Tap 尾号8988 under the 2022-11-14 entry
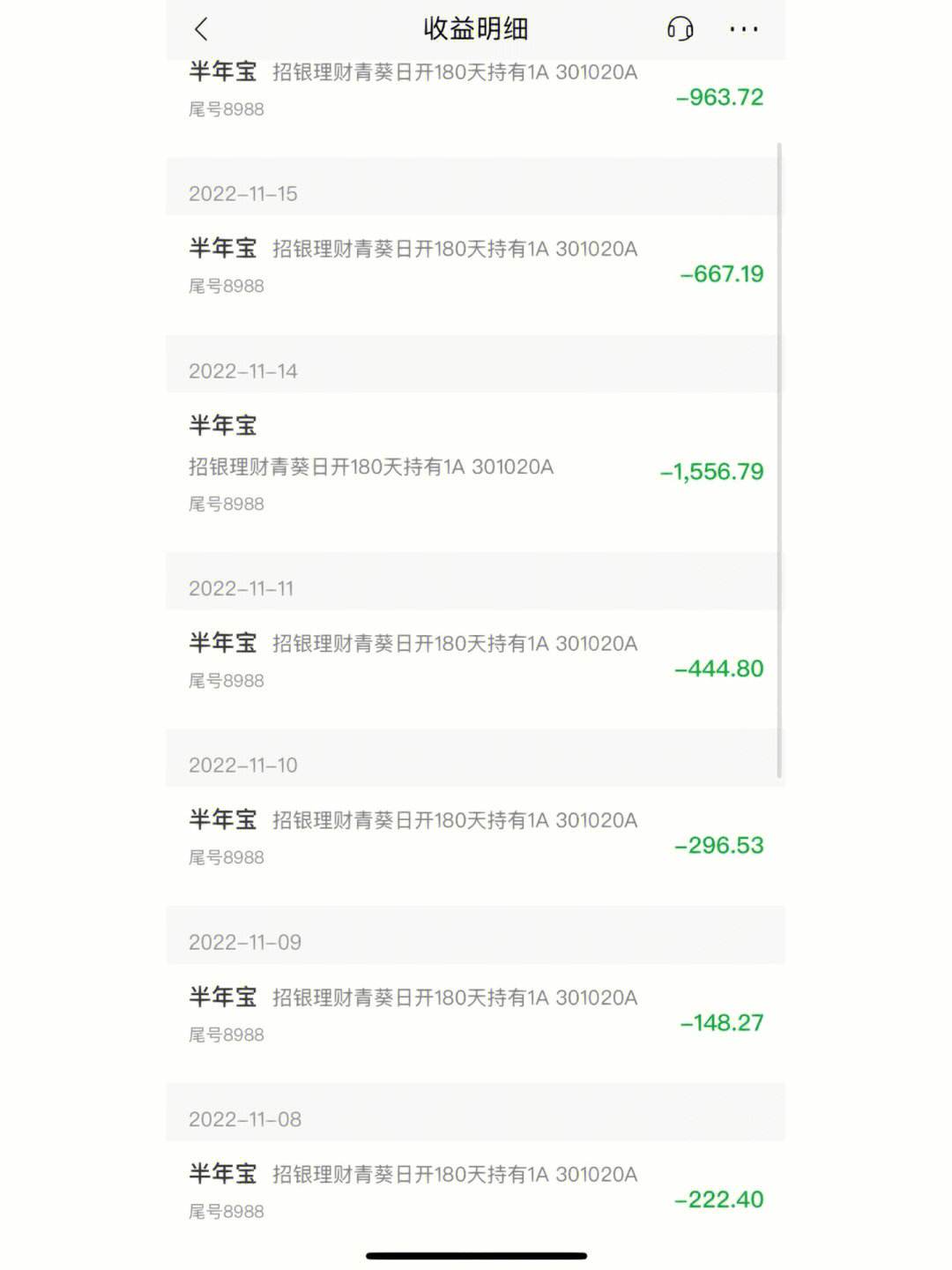952x1270 pixels. [227, 504]
